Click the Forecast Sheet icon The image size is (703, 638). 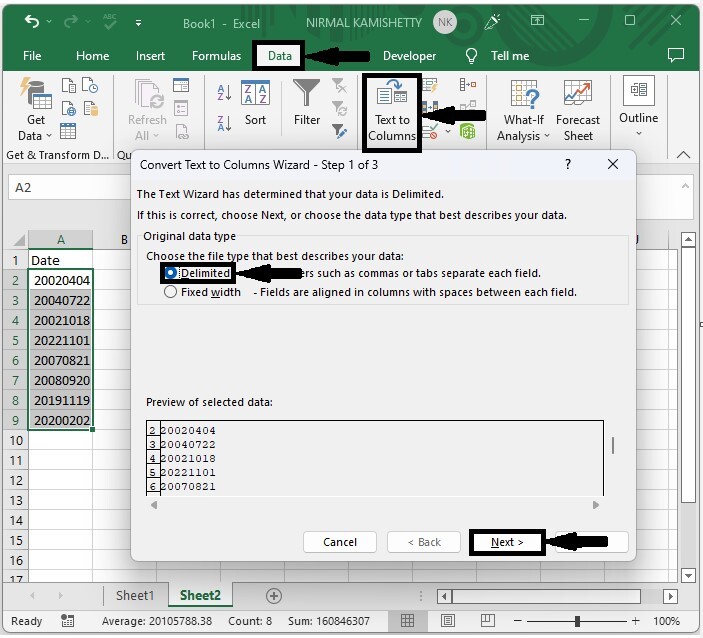[578, 92]
